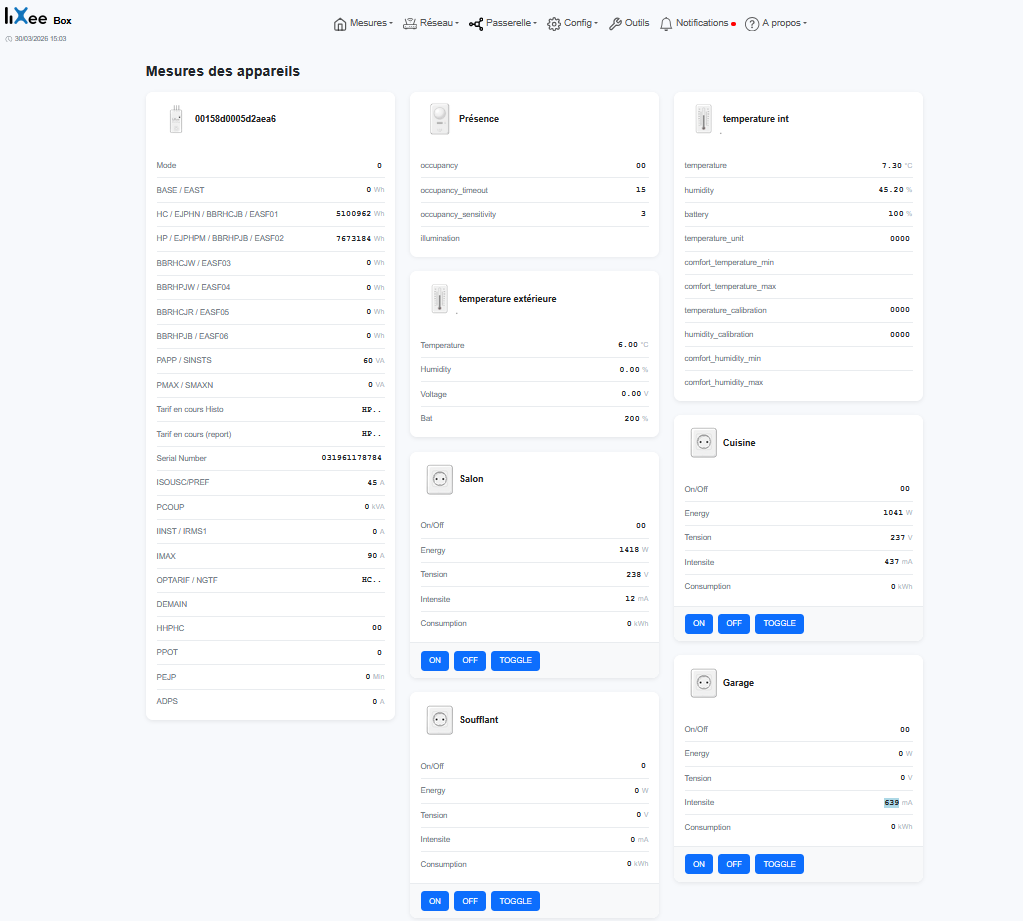Screen dimensions: 1023x921
Task: Turn ON the Garage socket
Action: click(x=698, y=863)
